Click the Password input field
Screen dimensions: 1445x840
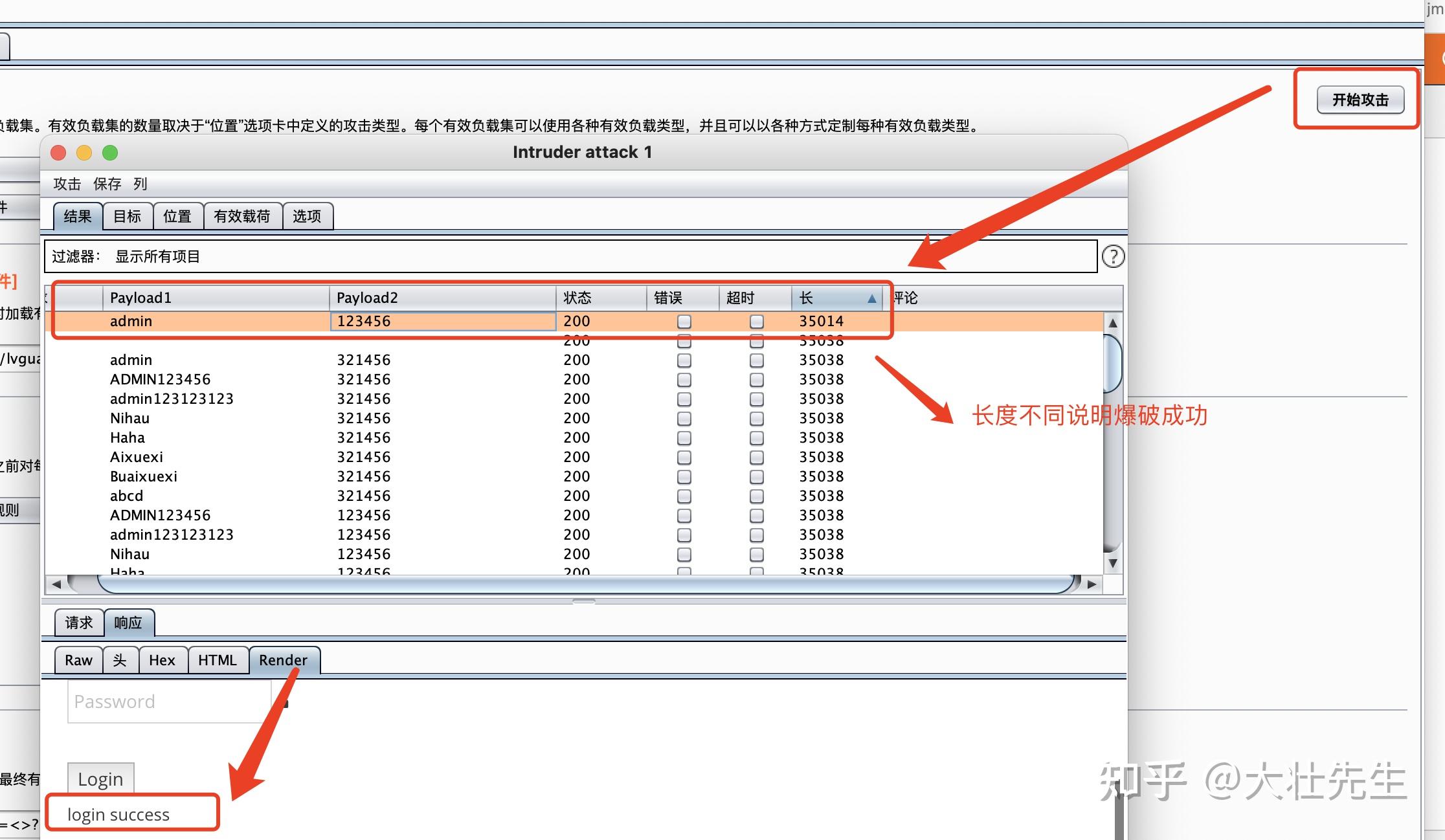click(x=169, y=702)
